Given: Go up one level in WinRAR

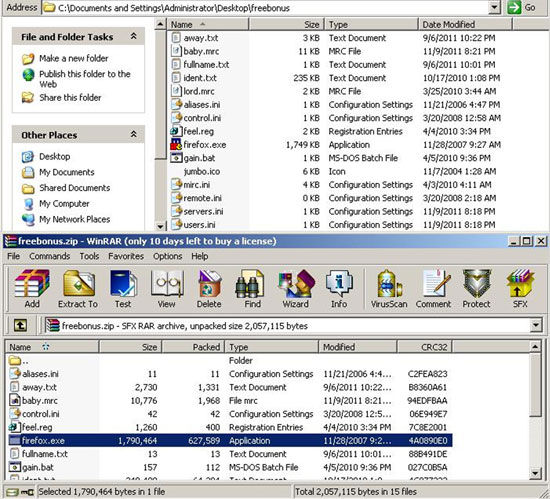Looking at the screenshot, I should [20, 326].
